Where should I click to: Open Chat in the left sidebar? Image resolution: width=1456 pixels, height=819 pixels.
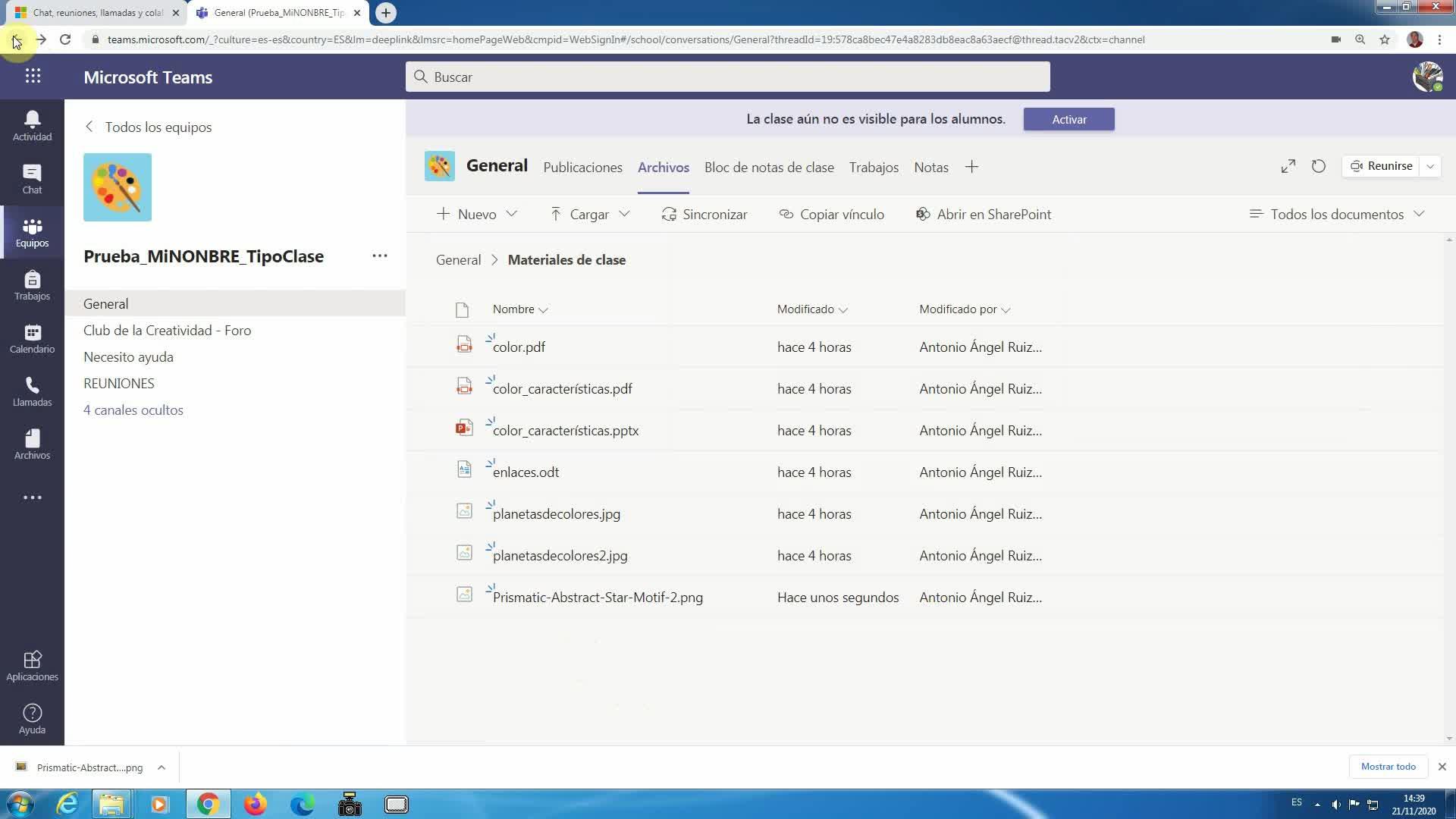pyautogui.click(x=32, y=179)
